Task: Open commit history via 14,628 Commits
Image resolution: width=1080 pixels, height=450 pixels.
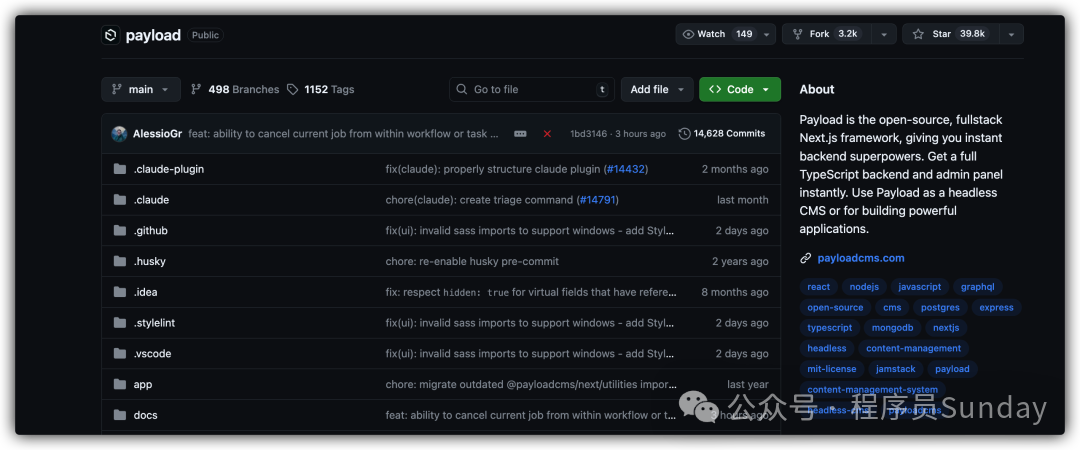Action: (x=721, y=134)
